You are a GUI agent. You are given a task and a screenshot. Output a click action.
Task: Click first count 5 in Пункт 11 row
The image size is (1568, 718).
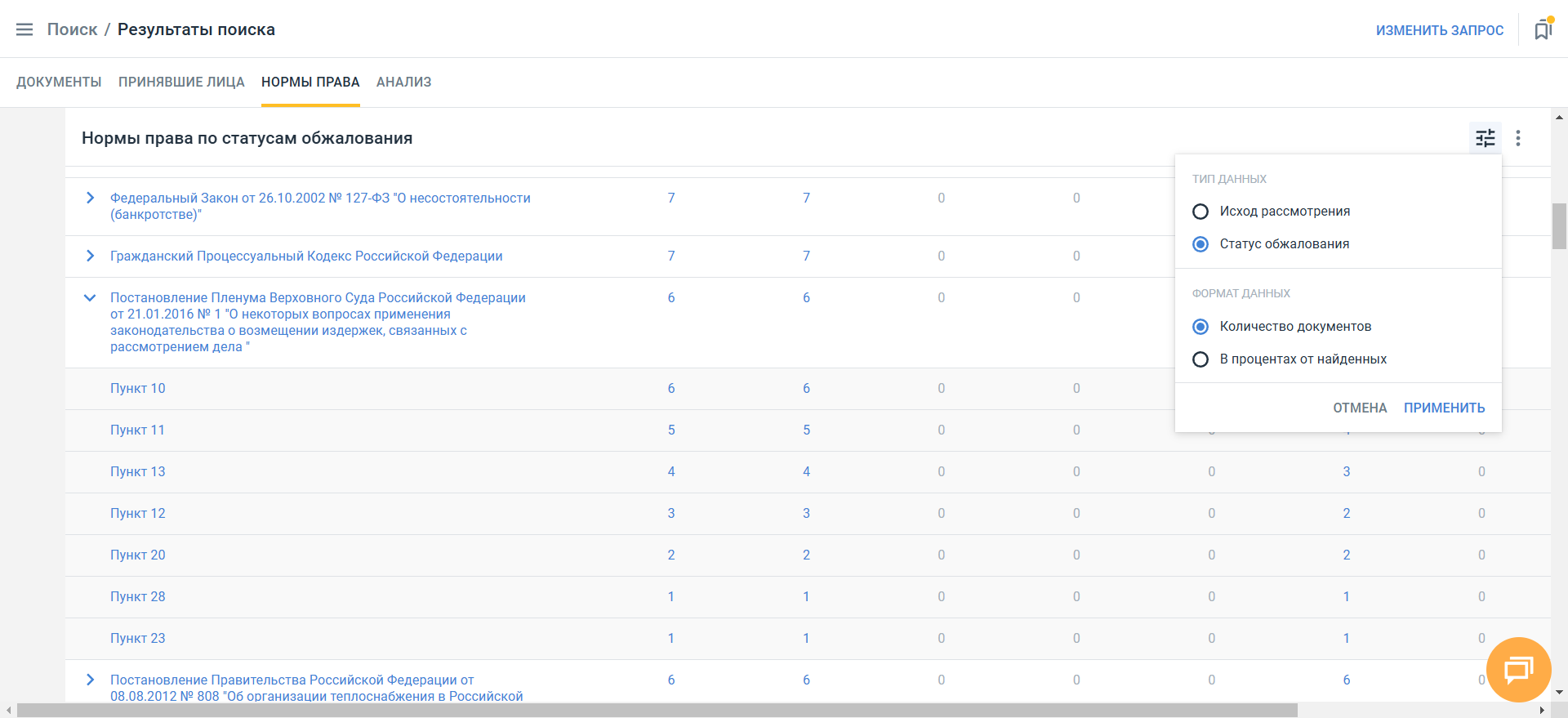671,430
